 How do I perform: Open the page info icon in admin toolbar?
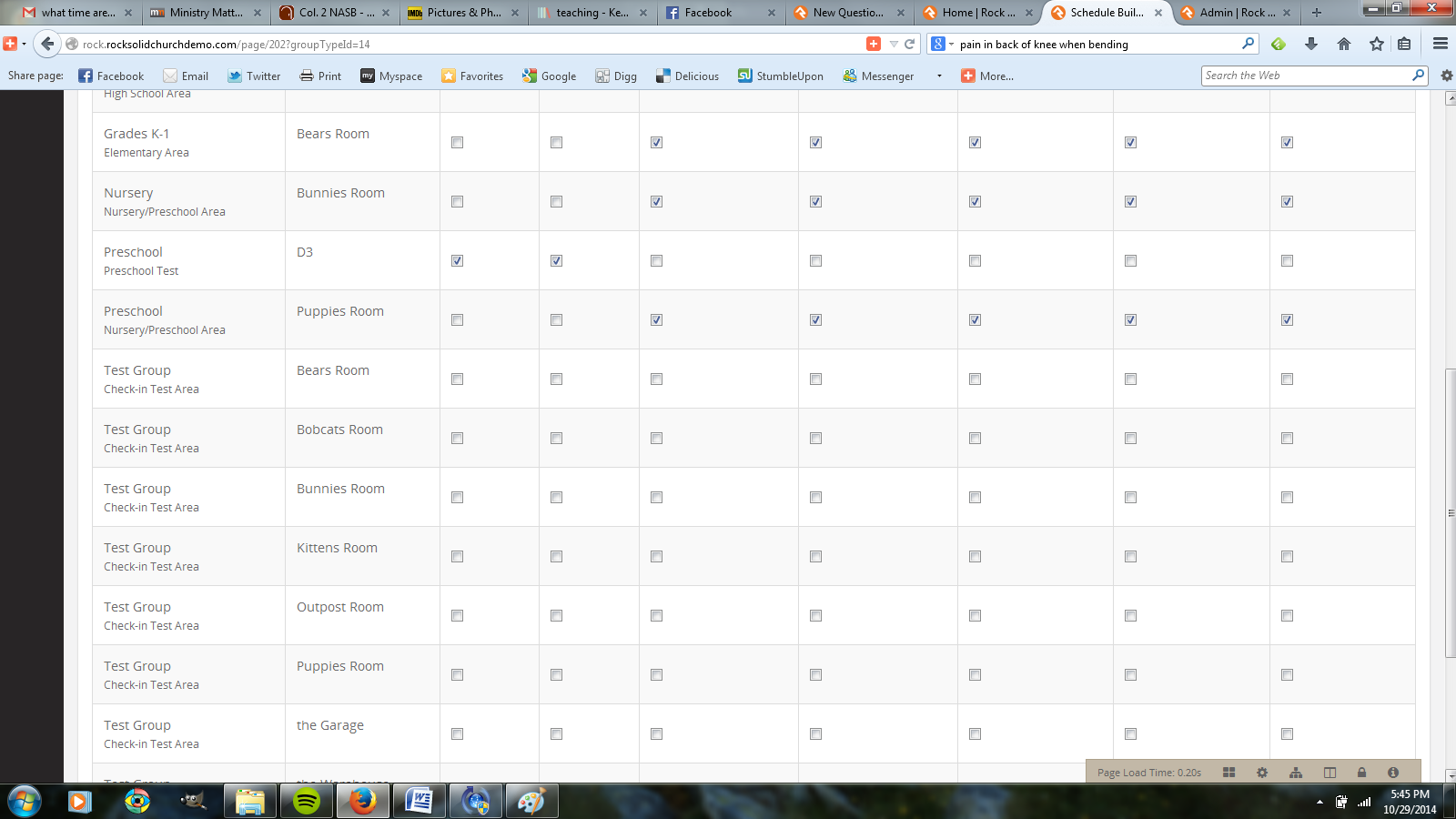click(1391, 773)
